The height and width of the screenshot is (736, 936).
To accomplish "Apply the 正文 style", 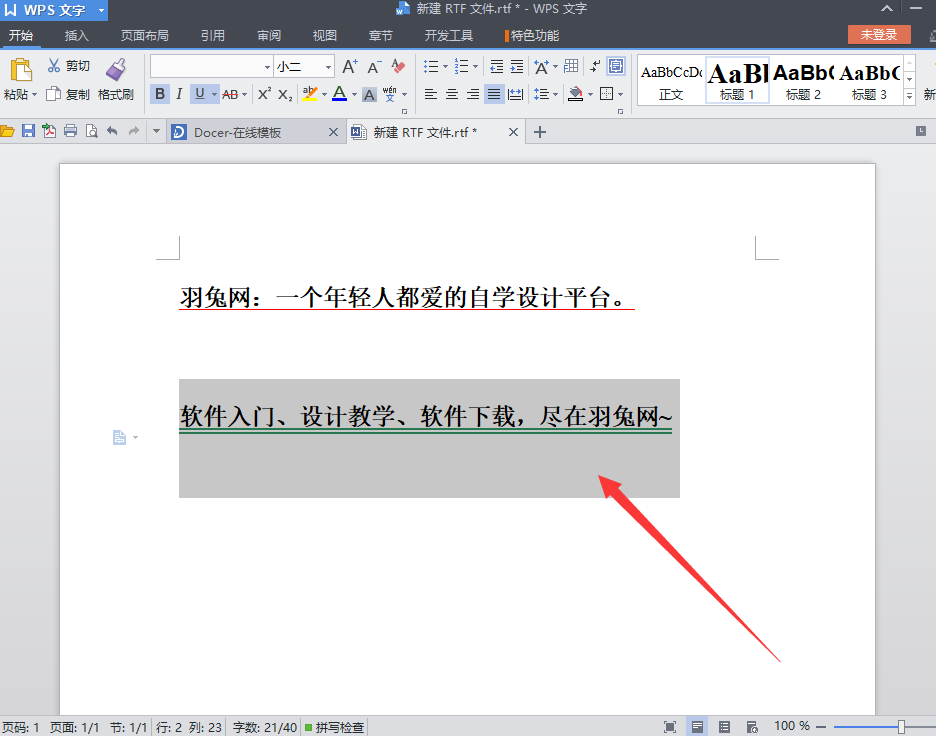I will click(x=671, y=81).
